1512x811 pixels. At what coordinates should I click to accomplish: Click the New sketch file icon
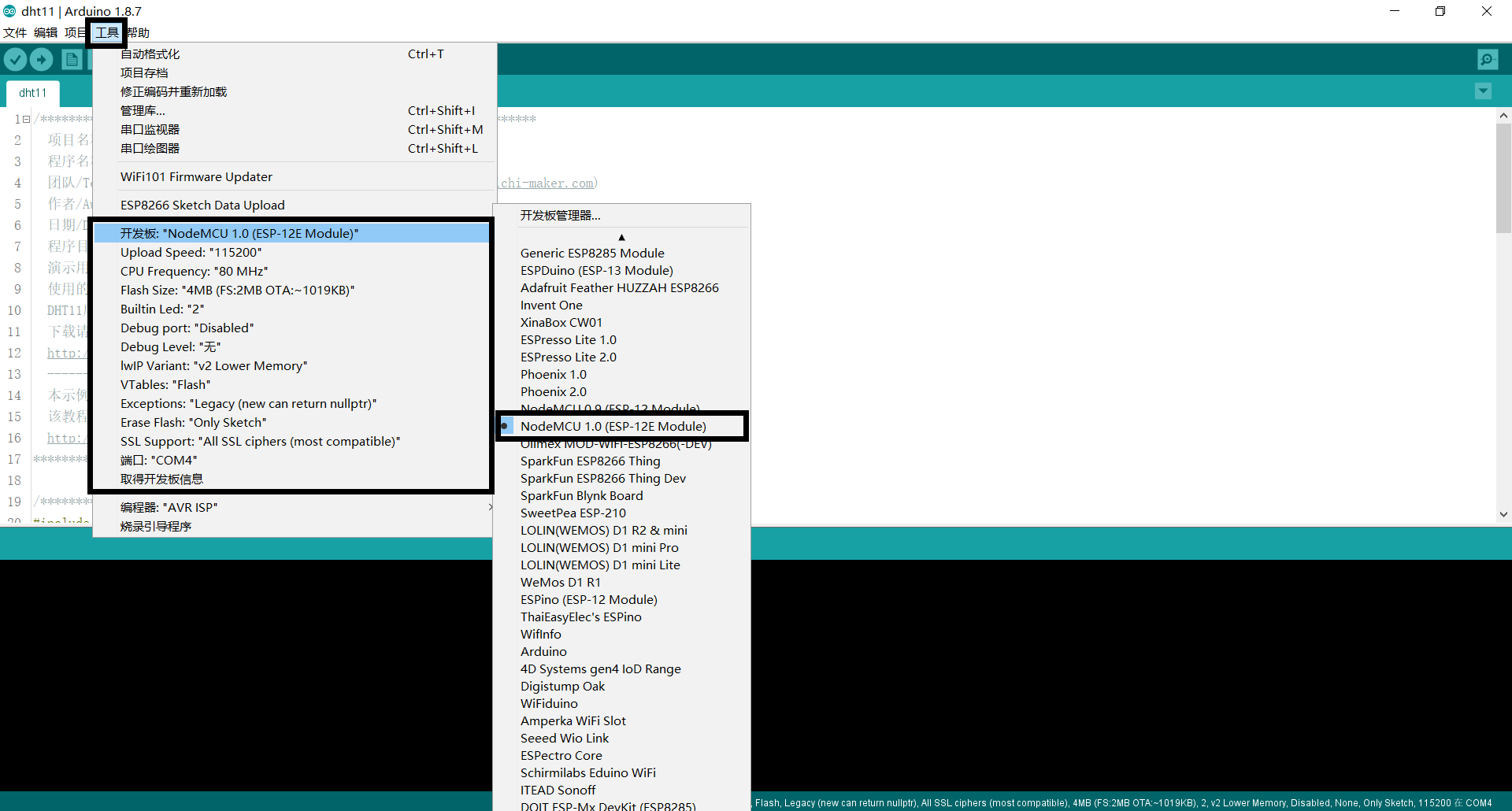coord(72,59)
